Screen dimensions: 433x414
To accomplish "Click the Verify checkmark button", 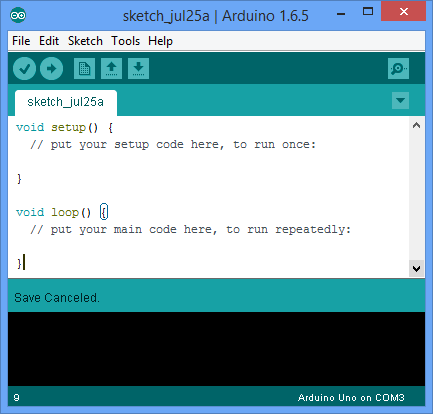I will [x=24, y=69].
